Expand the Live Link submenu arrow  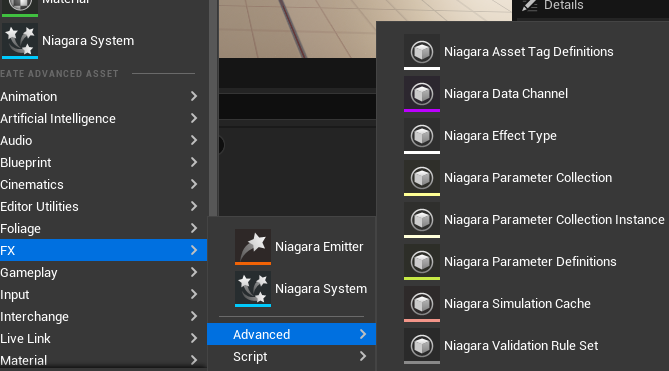click(194, 338)
